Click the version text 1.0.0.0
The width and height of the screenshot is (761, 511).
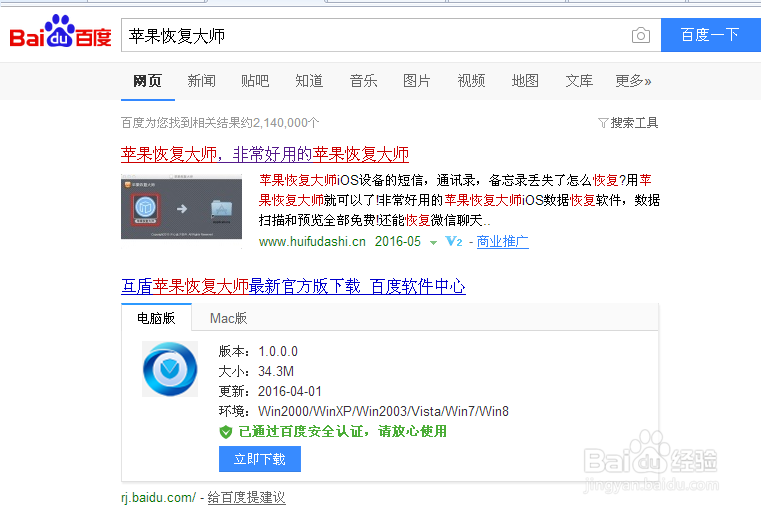point(278,351)
